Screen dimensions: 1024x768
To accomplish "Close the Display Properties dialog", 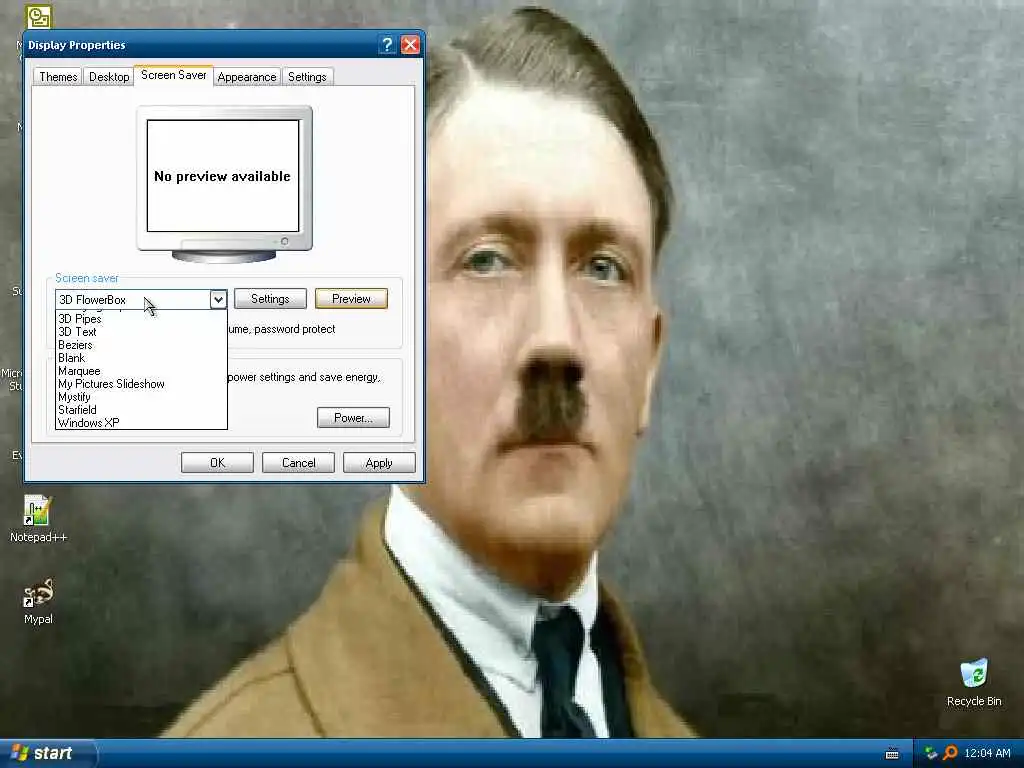I will (410, 44).
